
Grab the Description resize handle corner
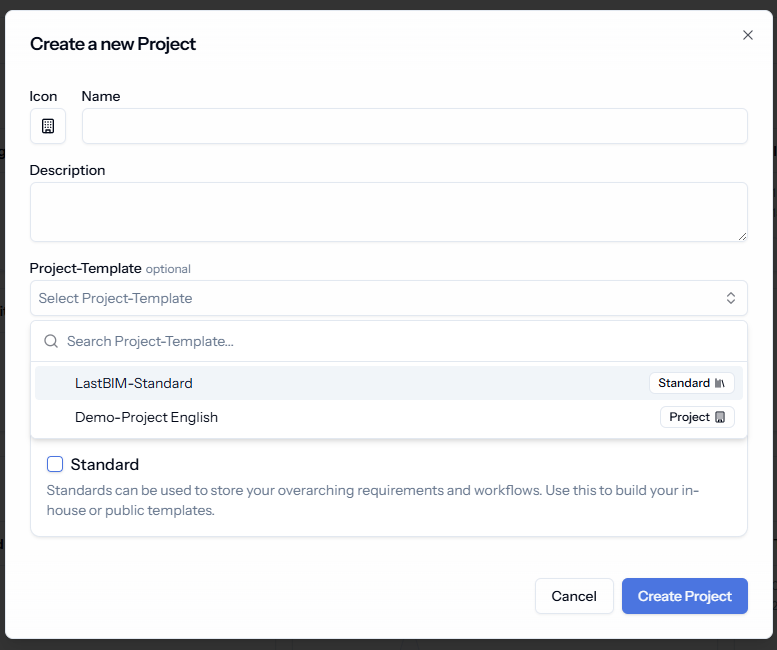click(742, 237)
